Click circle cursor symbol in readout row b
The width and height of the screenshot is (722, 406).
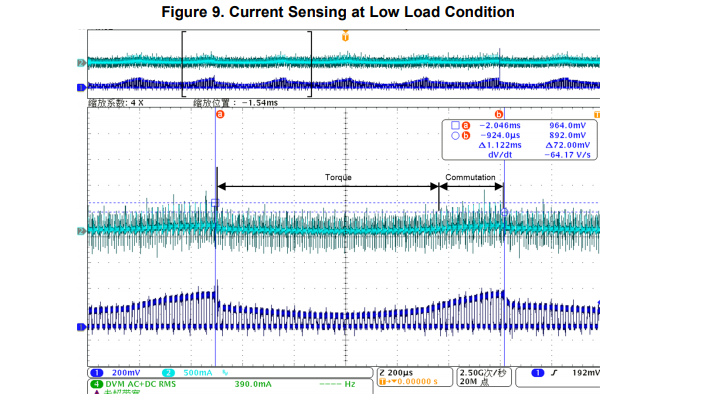(455, 136)
